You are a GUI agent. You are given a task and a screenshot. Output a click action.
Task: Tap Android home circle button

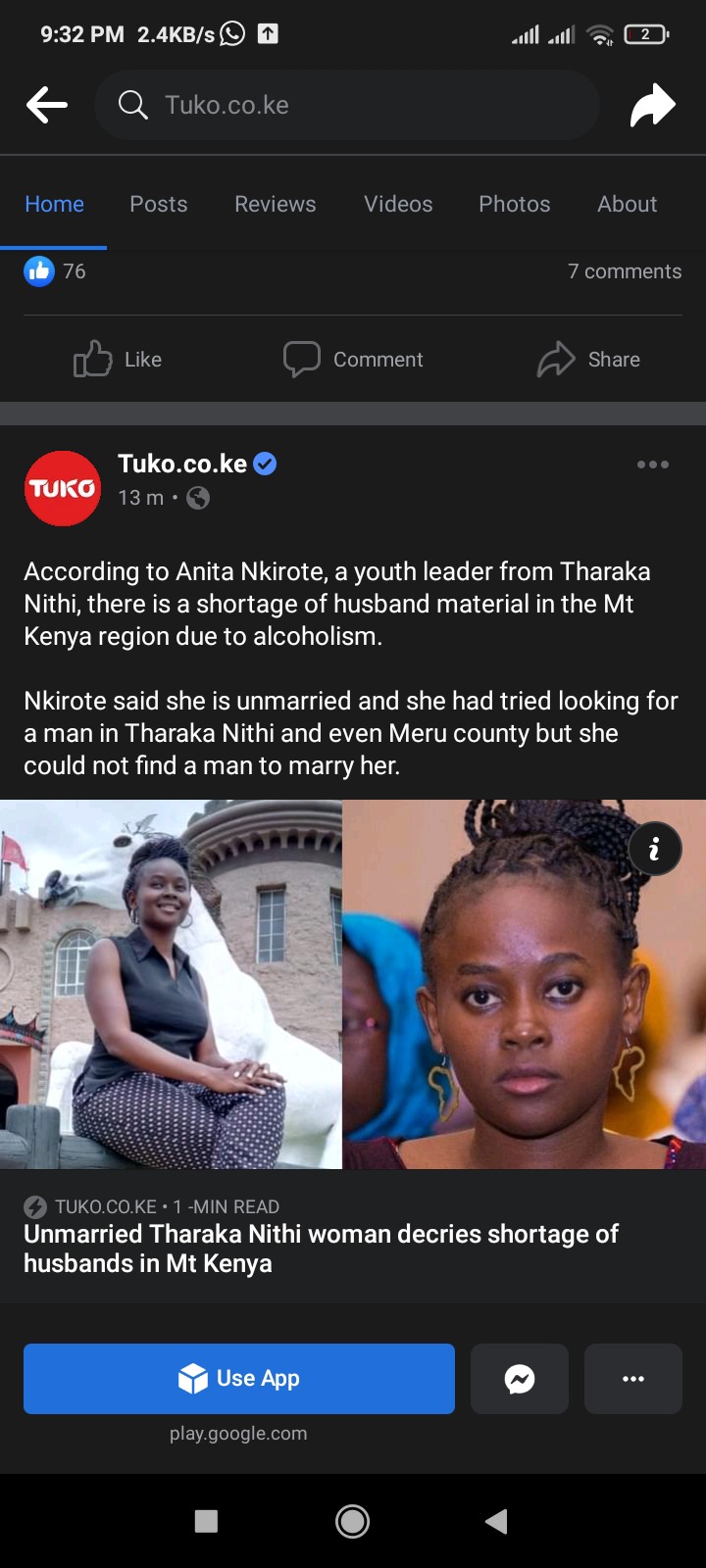[353, 1521]
